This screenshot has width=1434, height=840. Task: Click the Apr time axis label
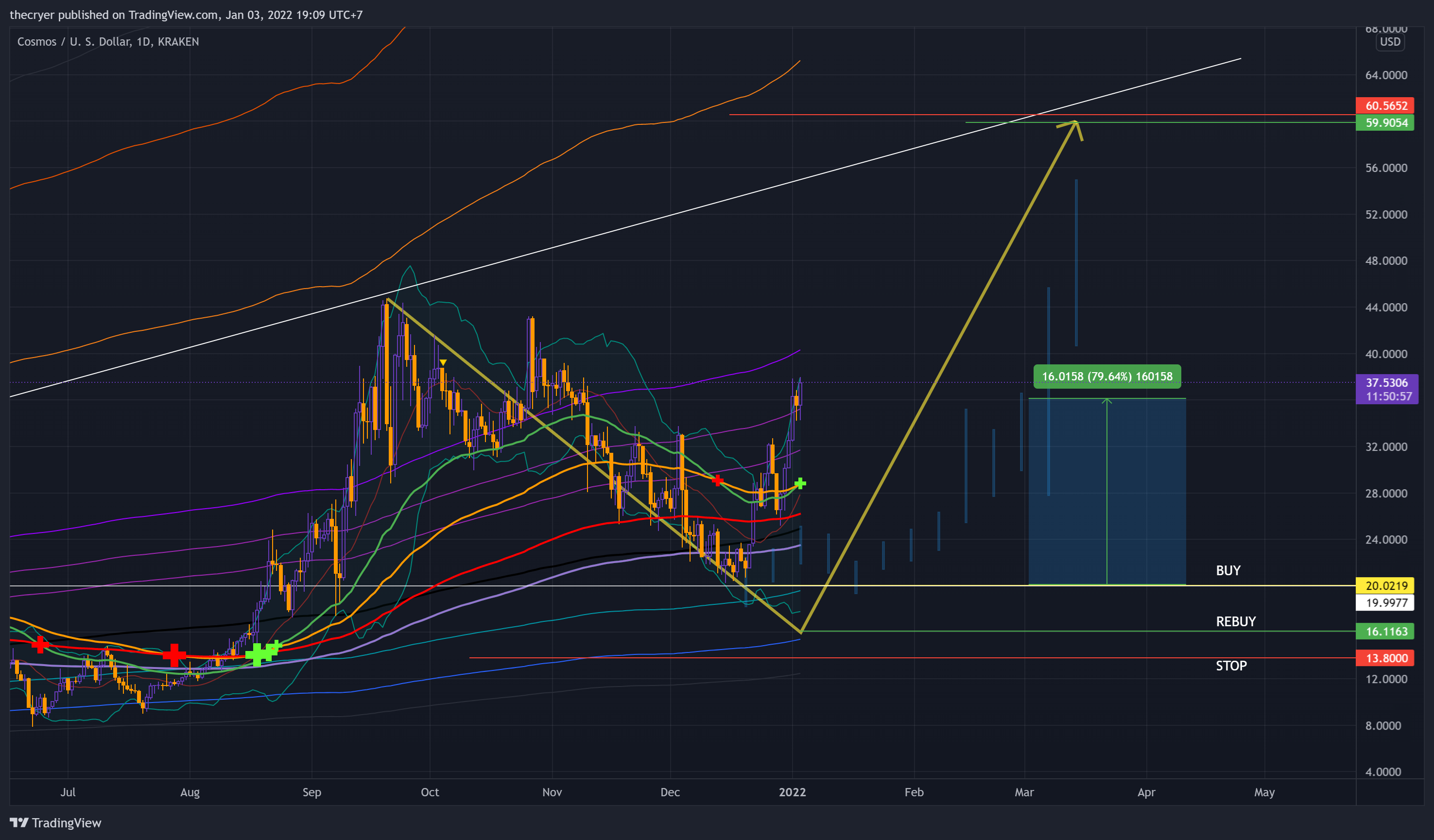click(1146, 791)
